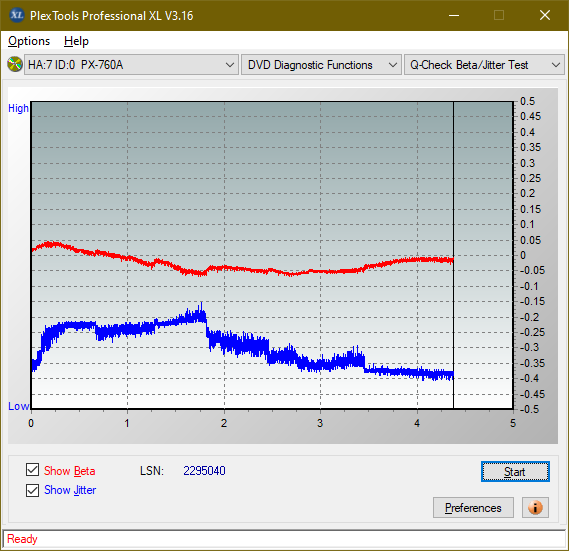Image resolution: width=569 pixels, height=551 pixels.
Task: Open the Preferences dialog
Action: [x=473, y=507]
